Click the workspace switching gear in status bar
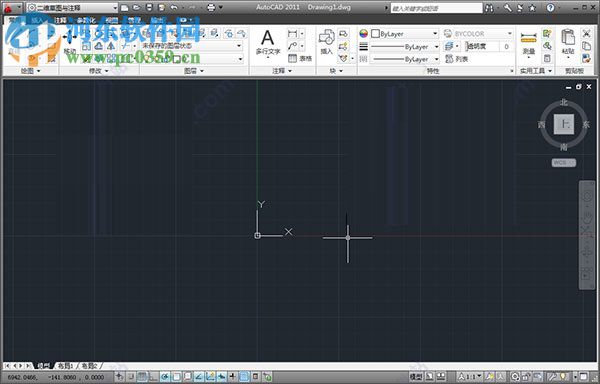Image resolution: width=600 pixels, height=384 pixels. pos(515,377)
